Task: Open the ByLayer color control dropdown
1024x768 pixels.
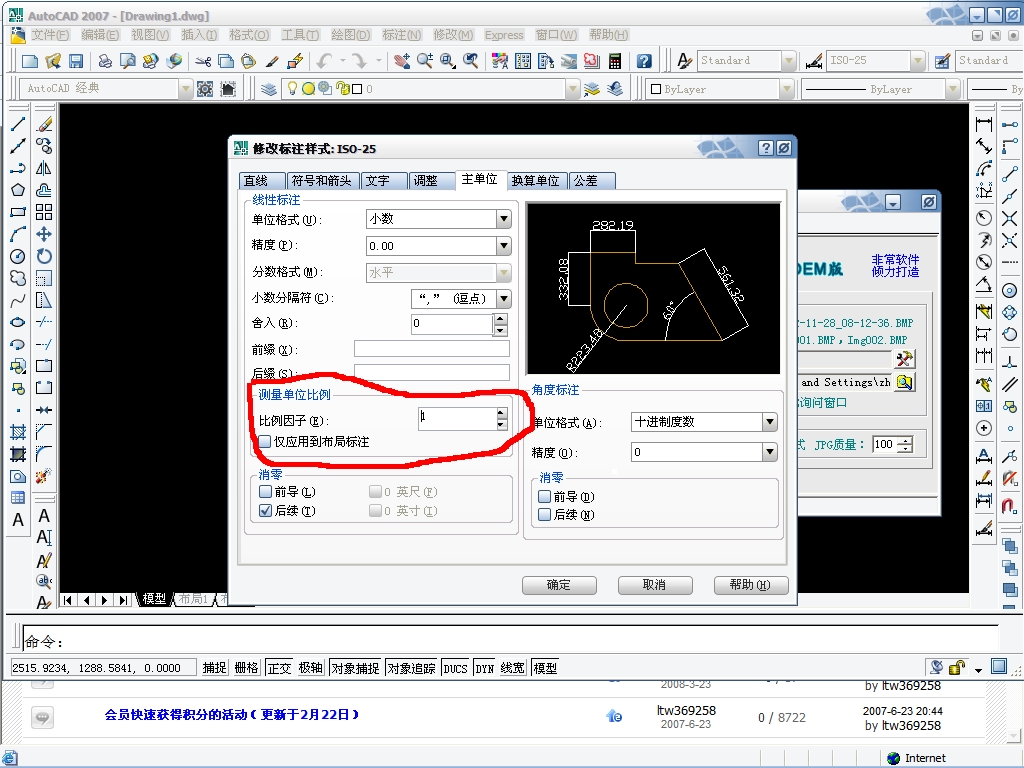Action: click(x=787, y=89)
